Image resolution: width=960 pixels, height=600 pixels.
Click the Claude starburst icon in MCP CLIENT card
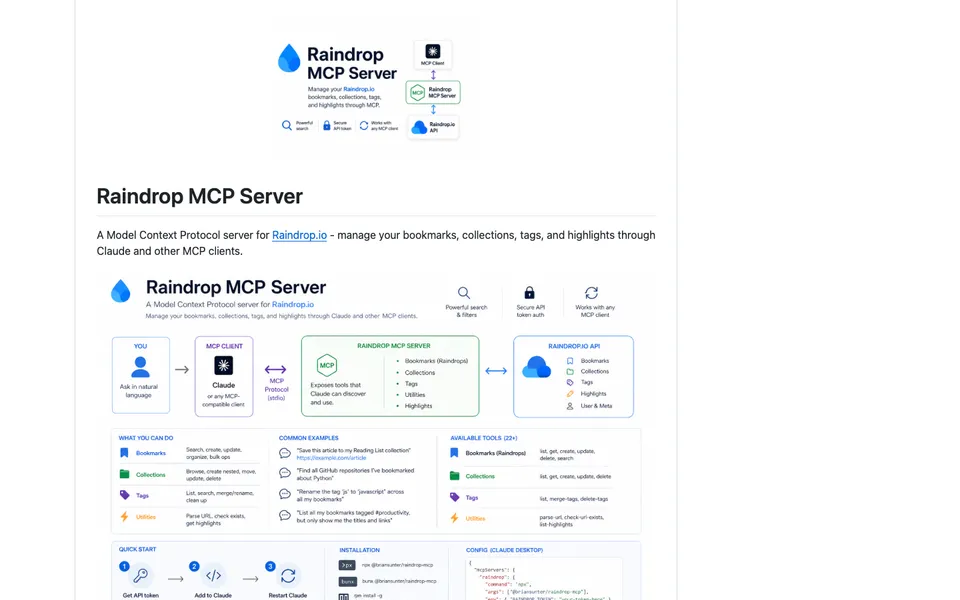(223, 366)
